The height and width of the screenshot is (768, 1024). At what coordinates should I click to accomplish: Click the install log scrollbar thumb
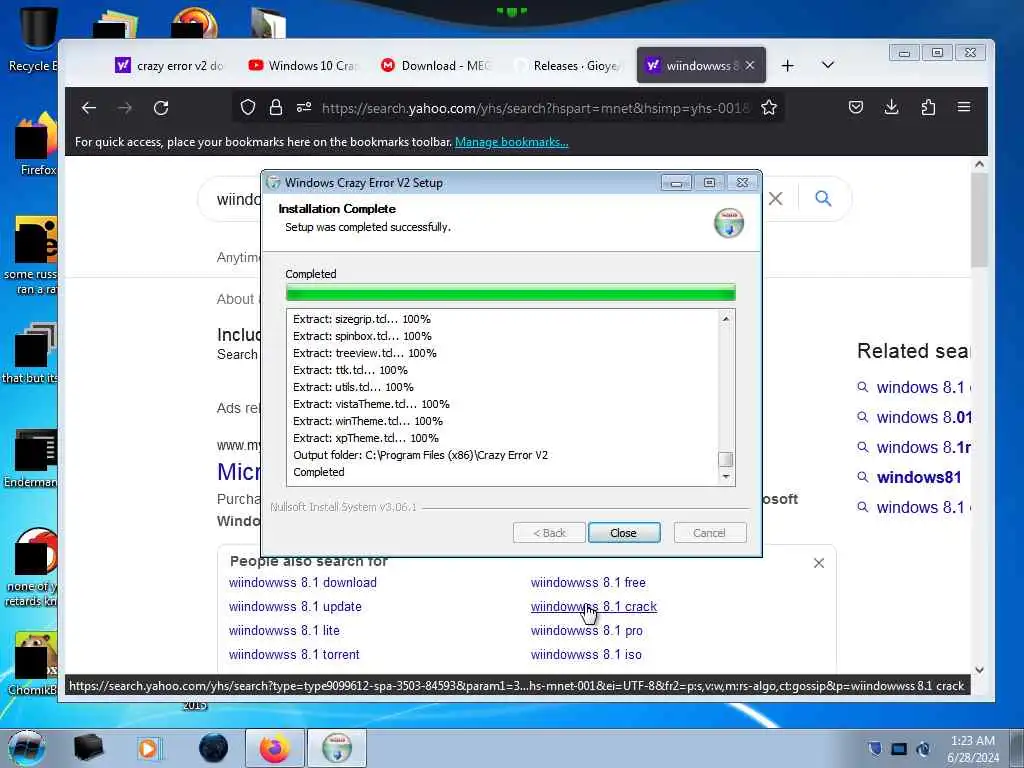[726, 459]
